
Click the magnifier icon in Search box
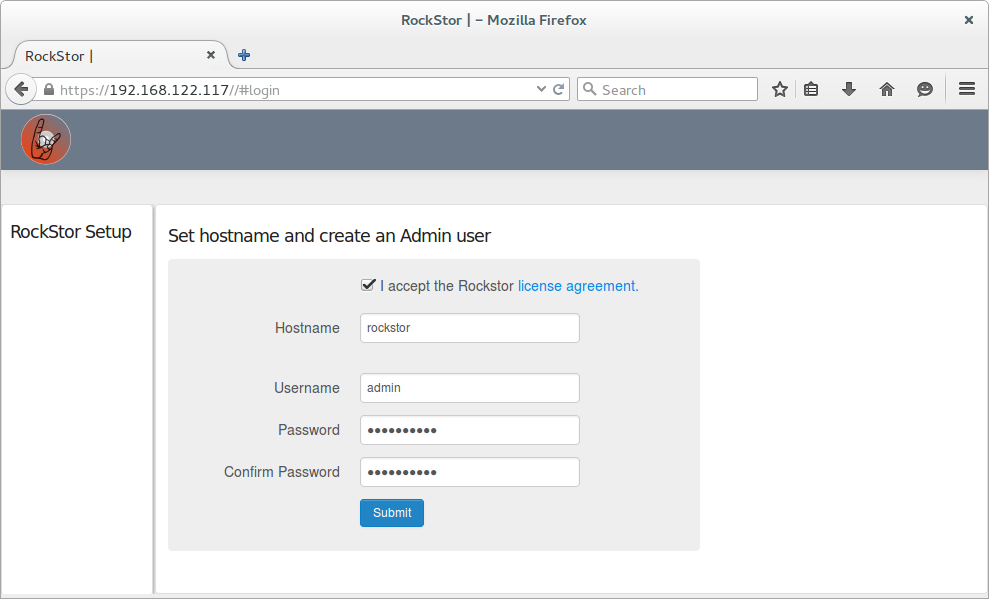click(x=589, y=89)
